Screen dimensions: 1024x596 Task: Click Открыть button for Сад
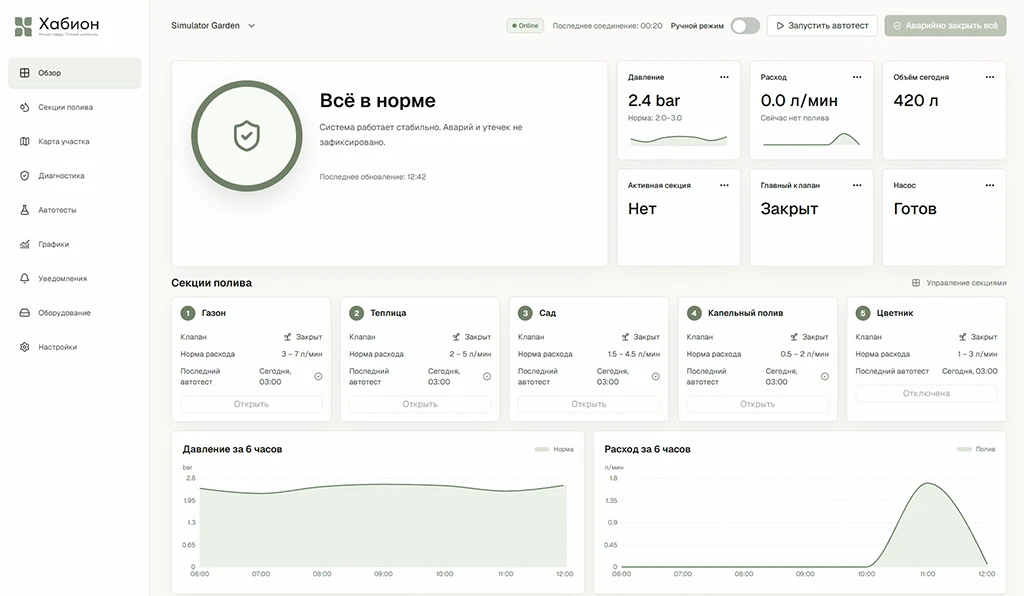[x=588, y=404]
